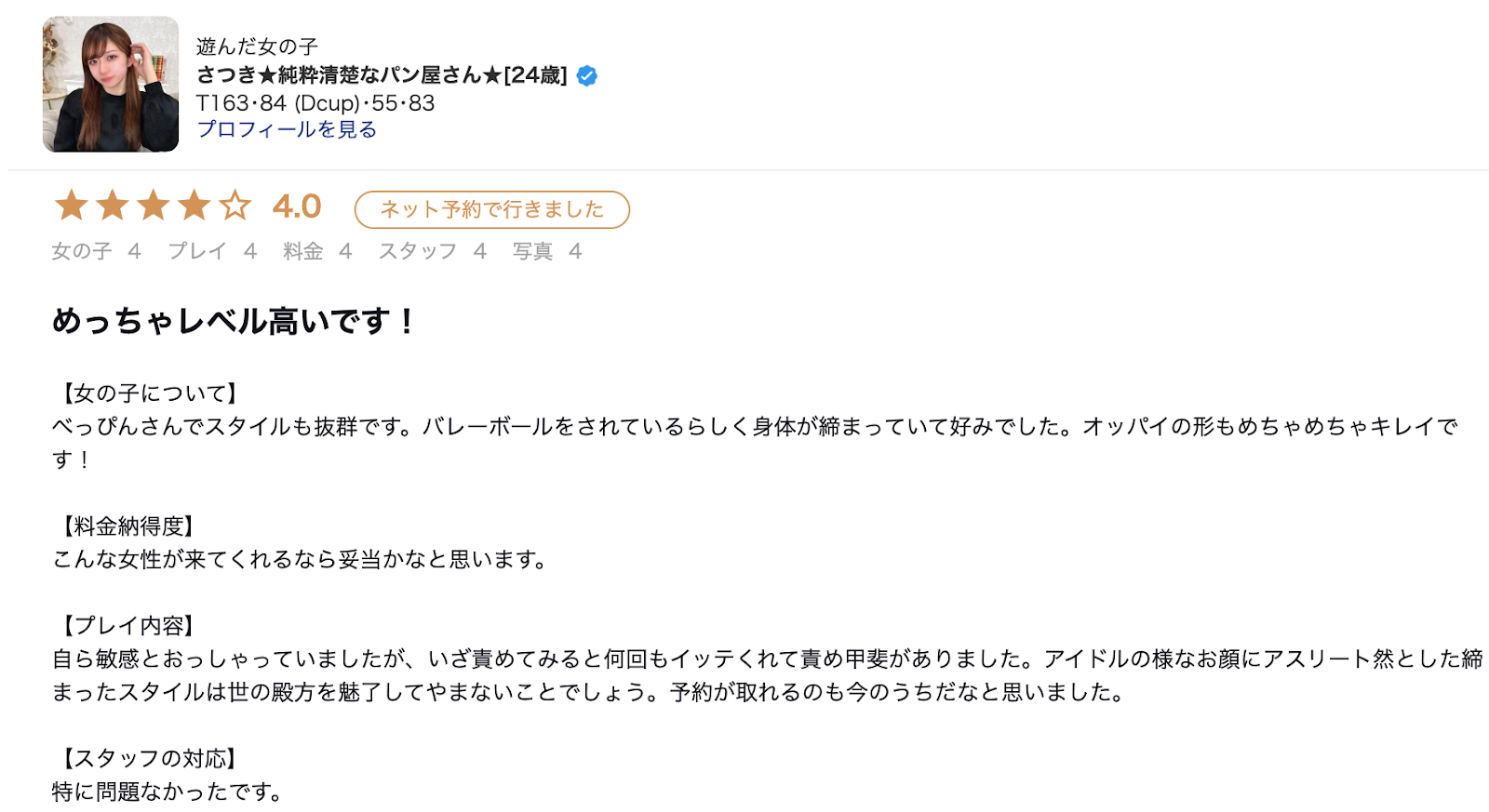Viewport: 1489px width, 812px height.
Task: Click the 4.0 overall rating score
Action: [x=297, y=206]
